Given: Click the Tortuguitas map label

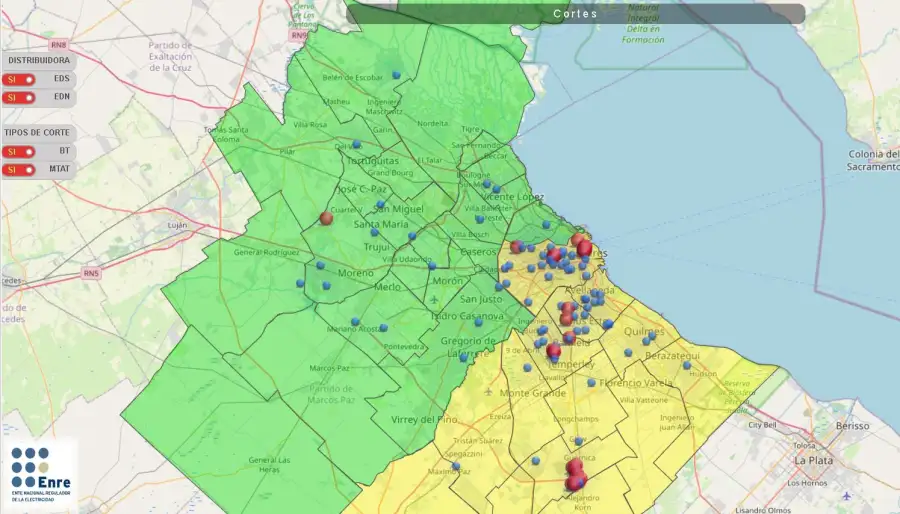Looking at the screenshot, I should [x=373, y=161].
